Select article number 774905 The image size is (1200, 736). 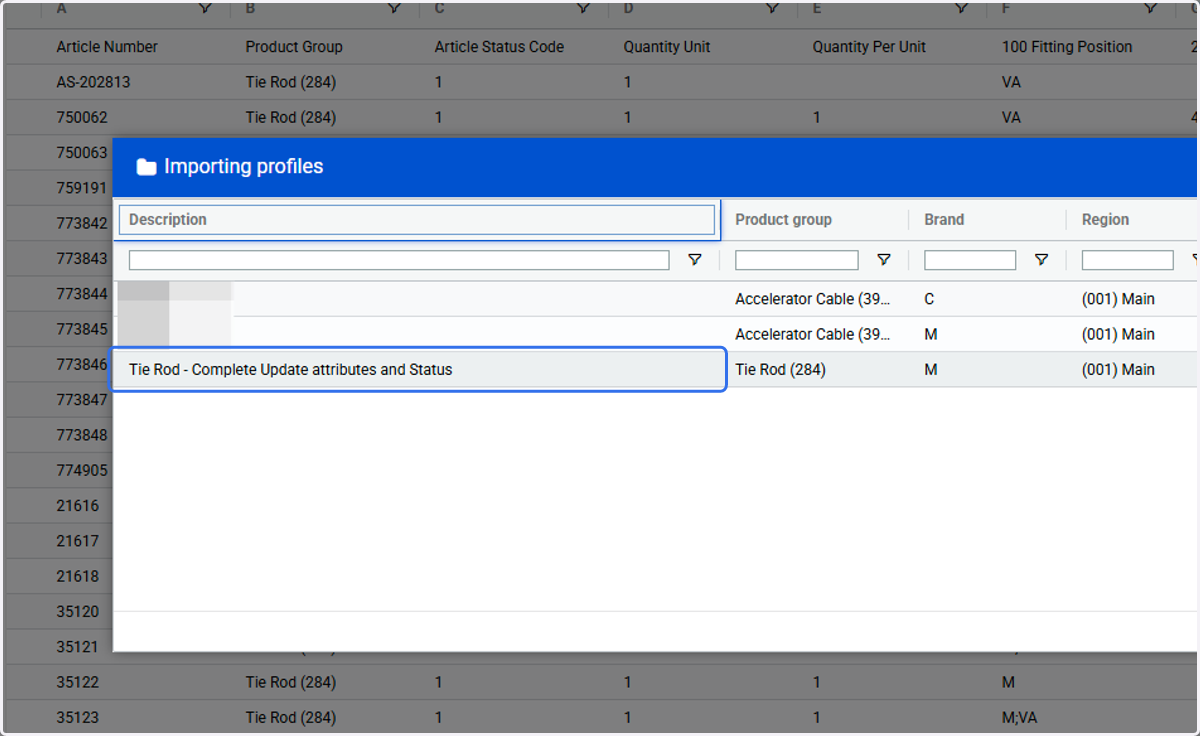[x=82, y=470]
